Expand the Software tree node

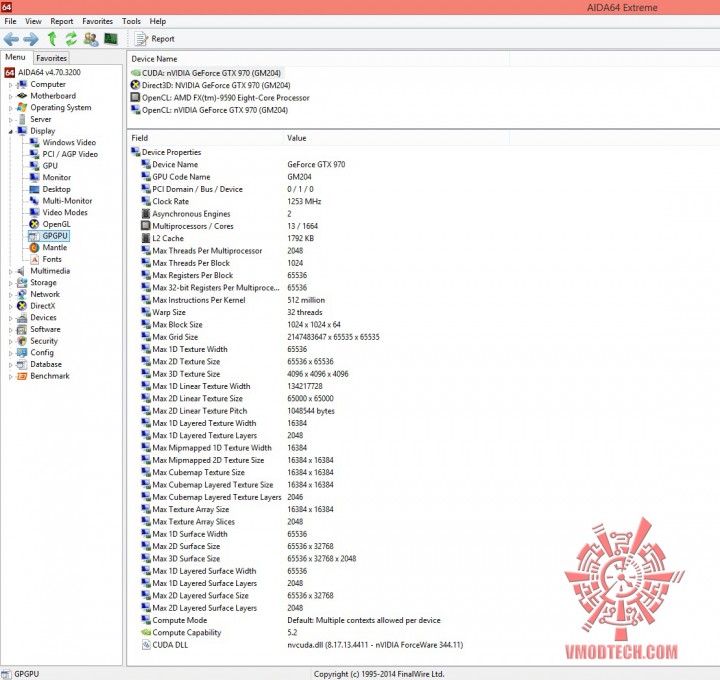10,330
